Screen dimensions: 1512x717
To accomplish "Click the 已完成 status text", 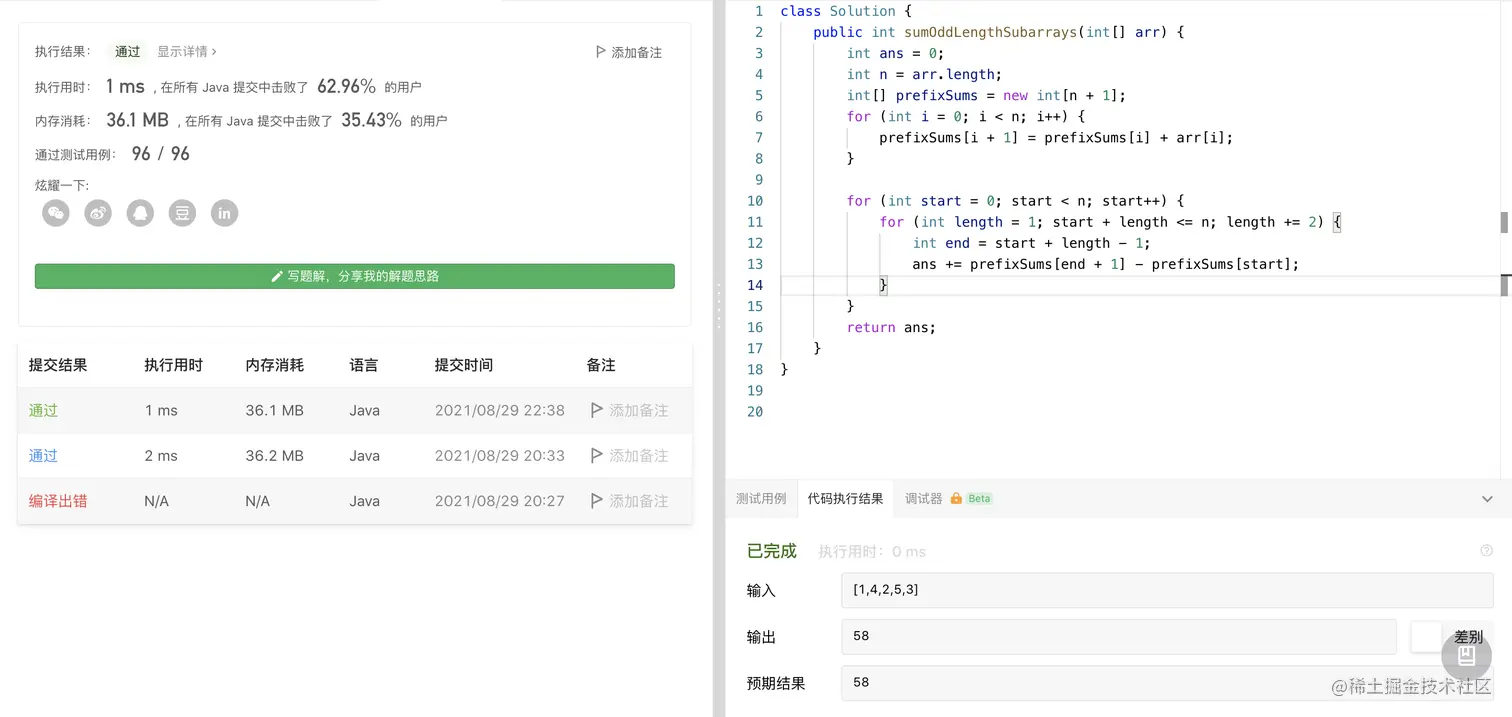I will tap(772, 551).
